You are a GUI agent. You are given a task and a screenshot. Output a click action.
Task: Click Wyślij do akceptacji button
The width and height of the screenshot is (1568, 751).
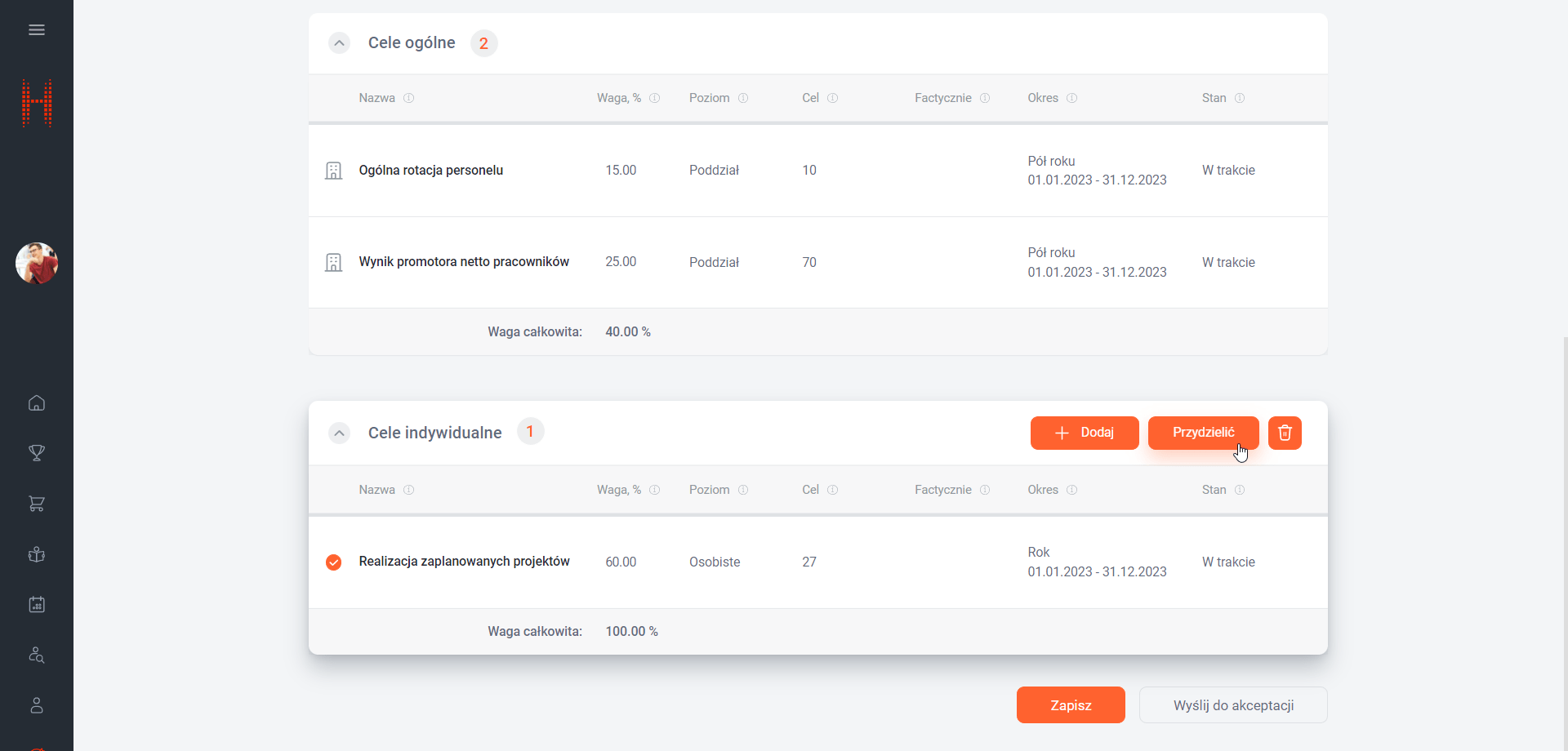click(x=1232, y=705)
